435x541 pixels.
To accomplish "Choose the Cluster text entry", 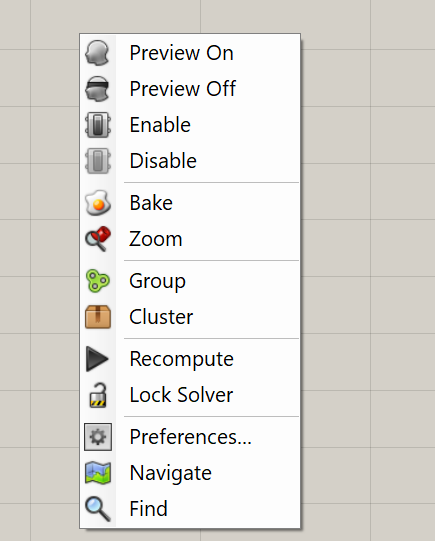I will [x=161, y=317].
